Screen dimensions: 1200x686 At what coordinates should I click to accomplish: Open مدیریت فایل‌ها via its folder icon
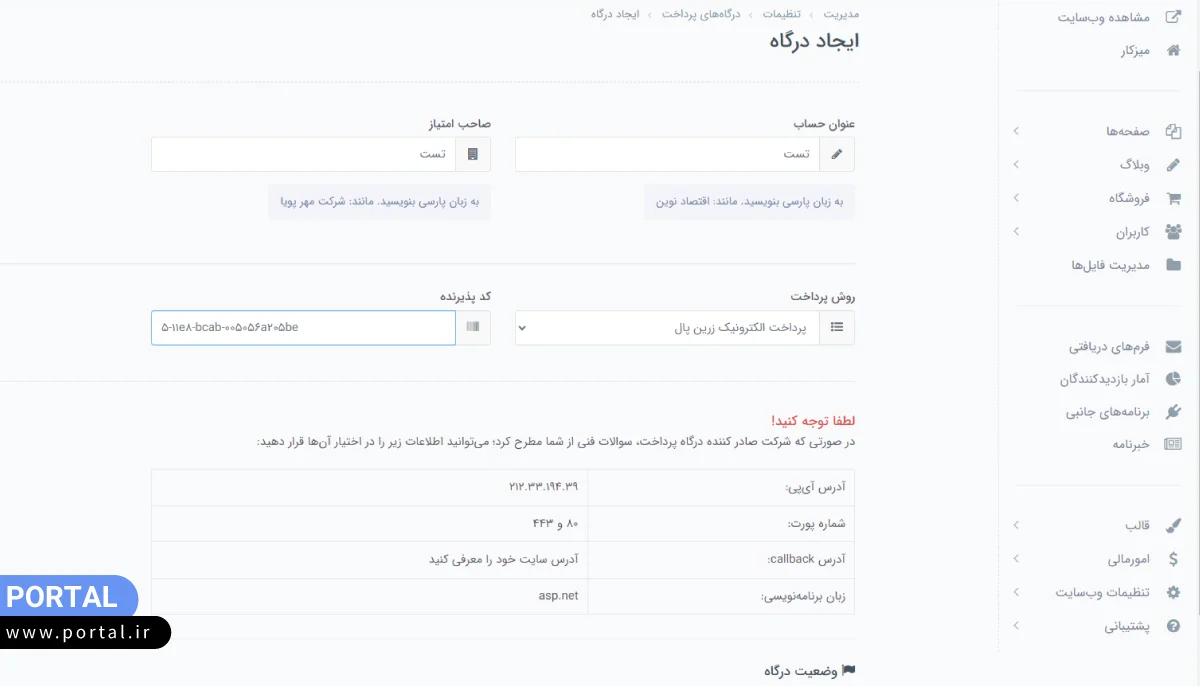1176,264
